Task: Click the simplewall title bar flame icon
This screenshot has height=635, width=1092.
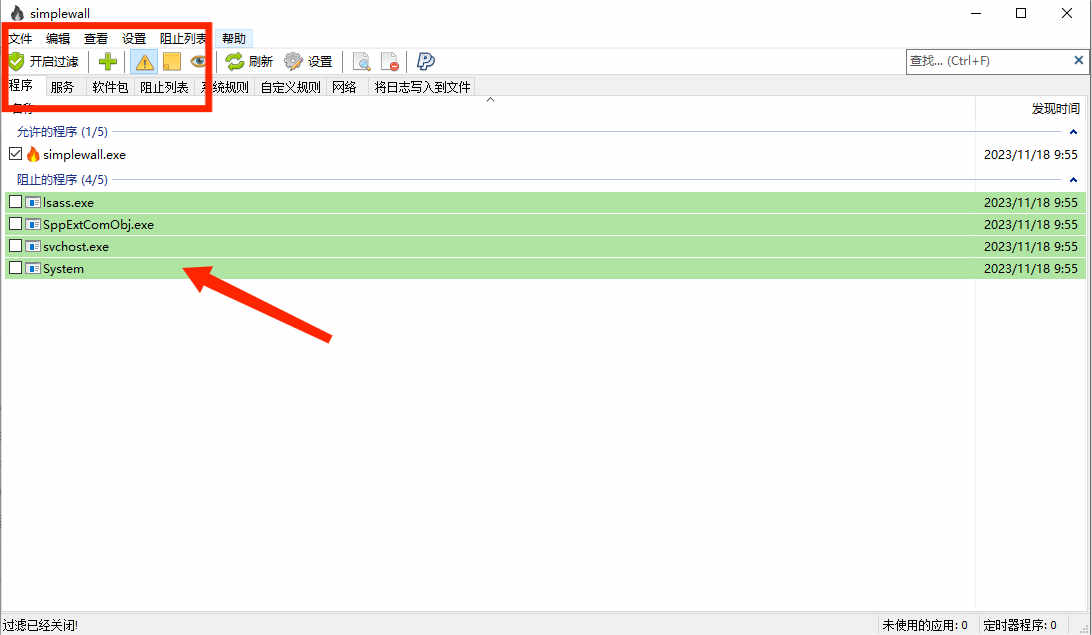Action: [x=17, y=13]
